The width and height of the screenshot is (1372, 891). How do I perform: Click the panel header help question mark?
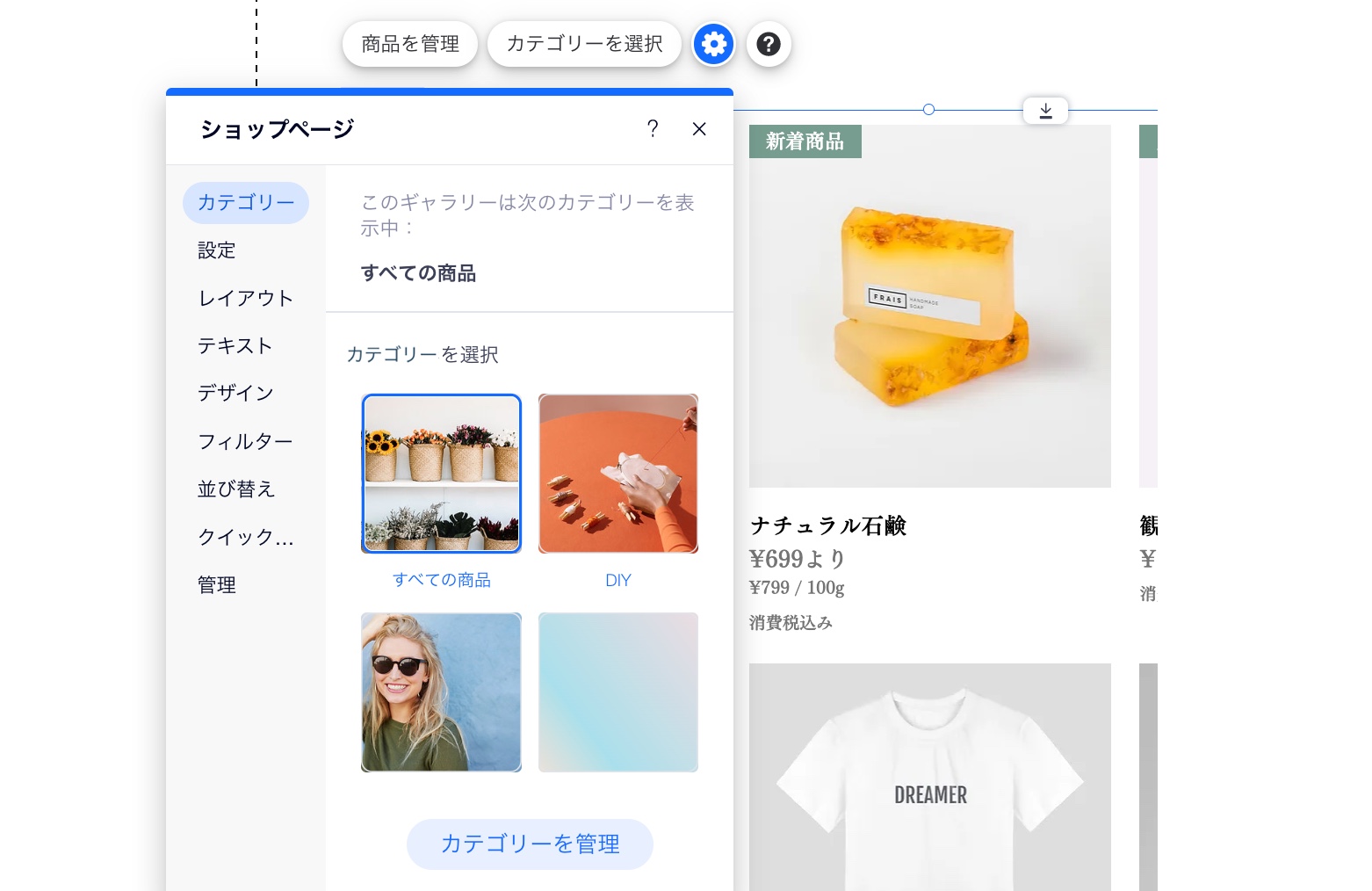(x=653, y=129)
